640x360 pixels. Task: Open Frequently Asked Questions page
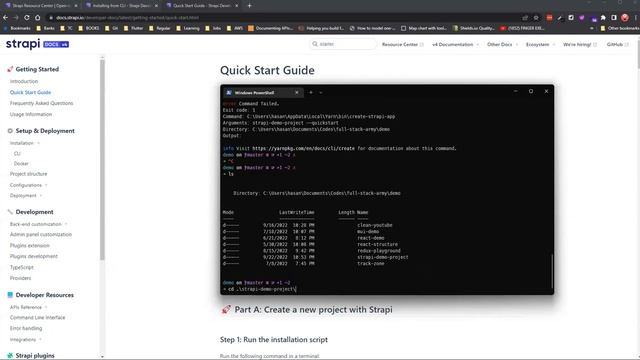[x=41, y=103]
